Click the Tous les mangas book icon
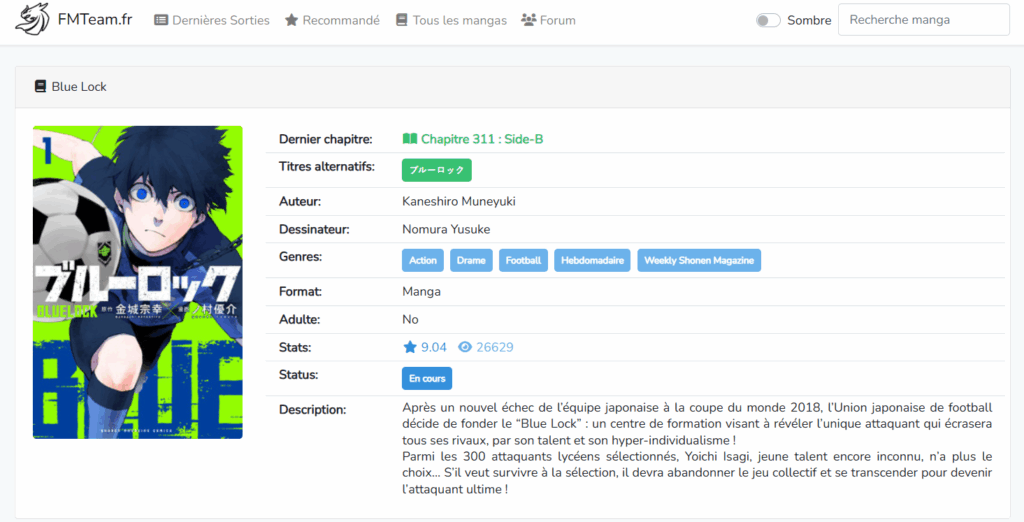 tap(402, 20)
